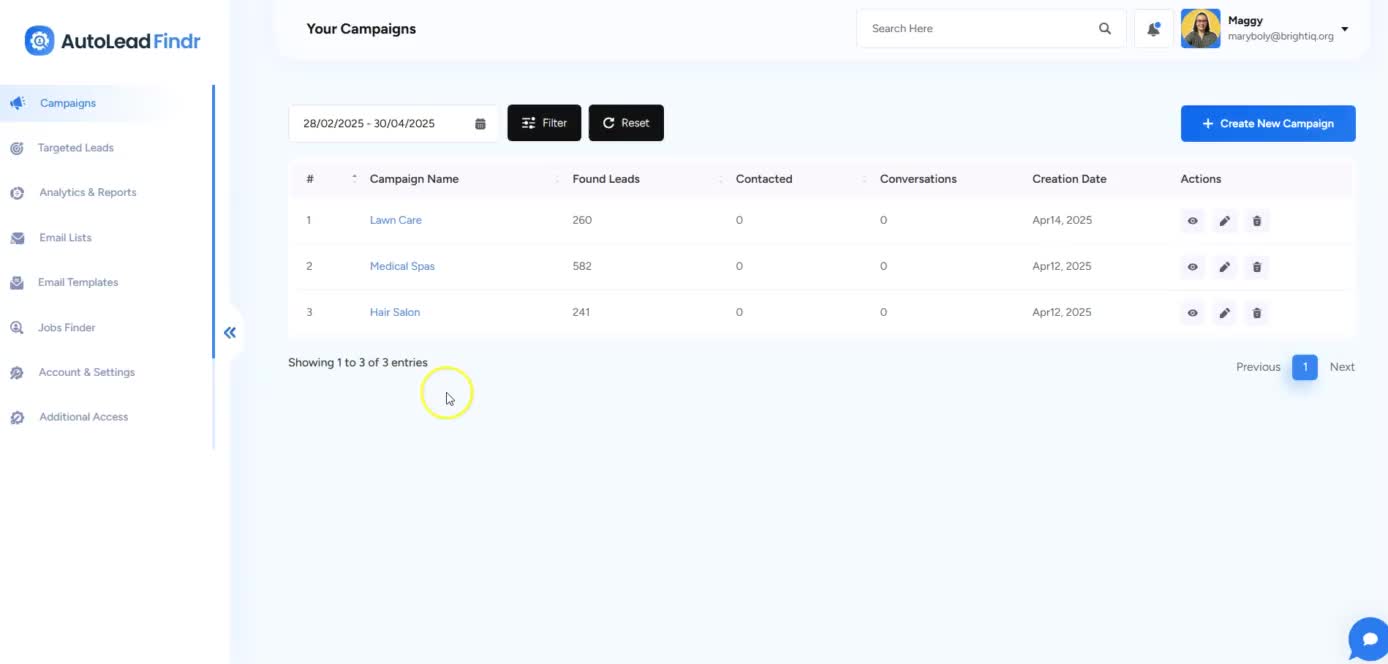View the Medical Spas campaign eye icon

[x=1192, y=267]
